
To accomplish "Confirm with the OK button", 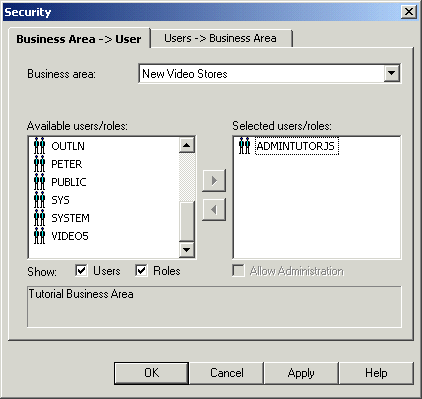I will point(151,373).
